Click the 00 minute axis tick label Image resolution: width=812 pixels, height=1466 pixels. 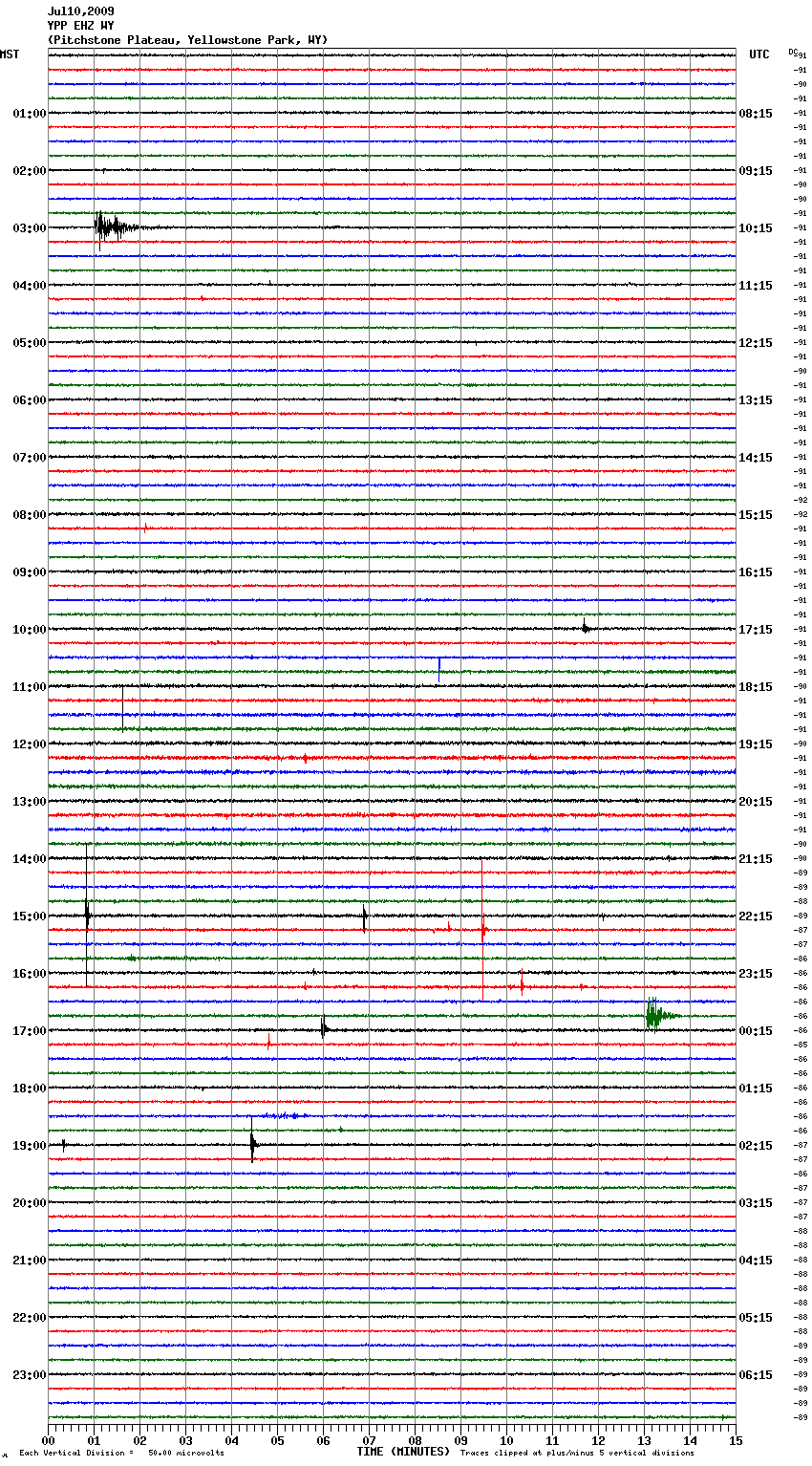[x=48, y=1440]
